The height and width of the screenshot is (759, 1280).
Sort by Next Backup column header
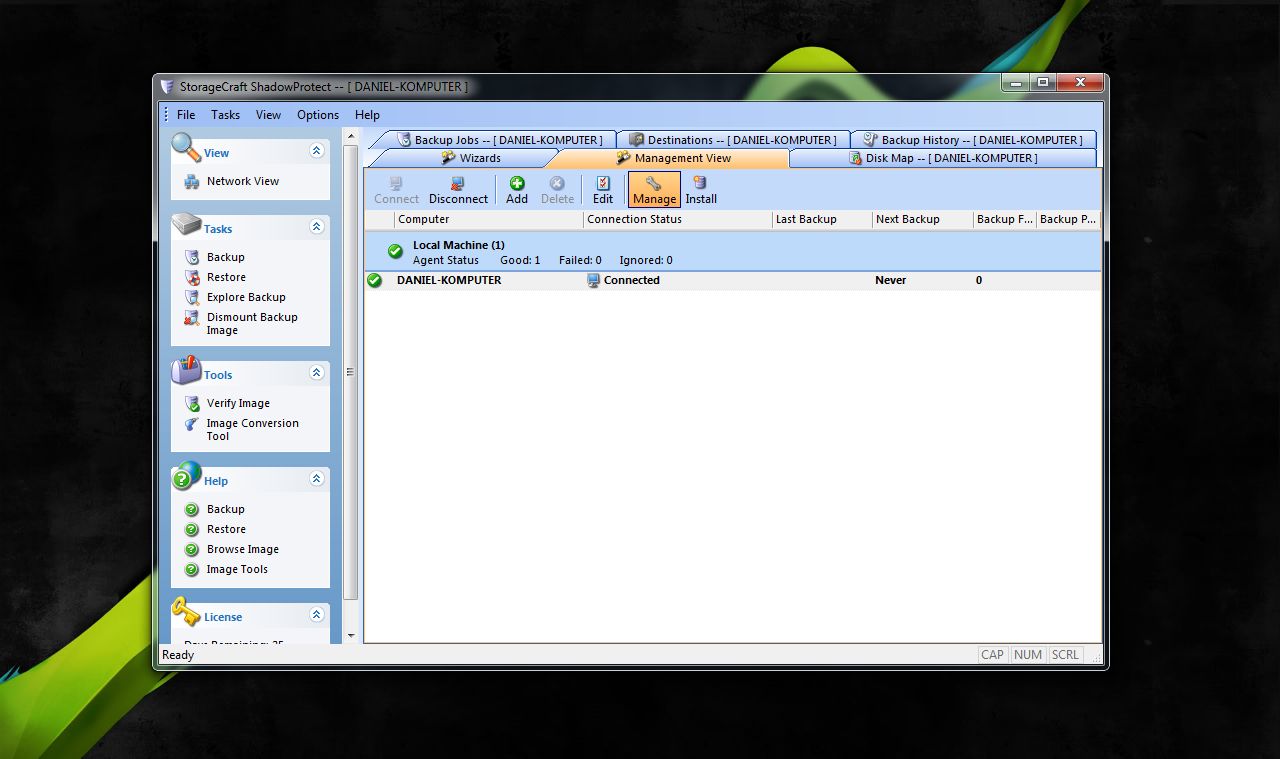[923, 219]
